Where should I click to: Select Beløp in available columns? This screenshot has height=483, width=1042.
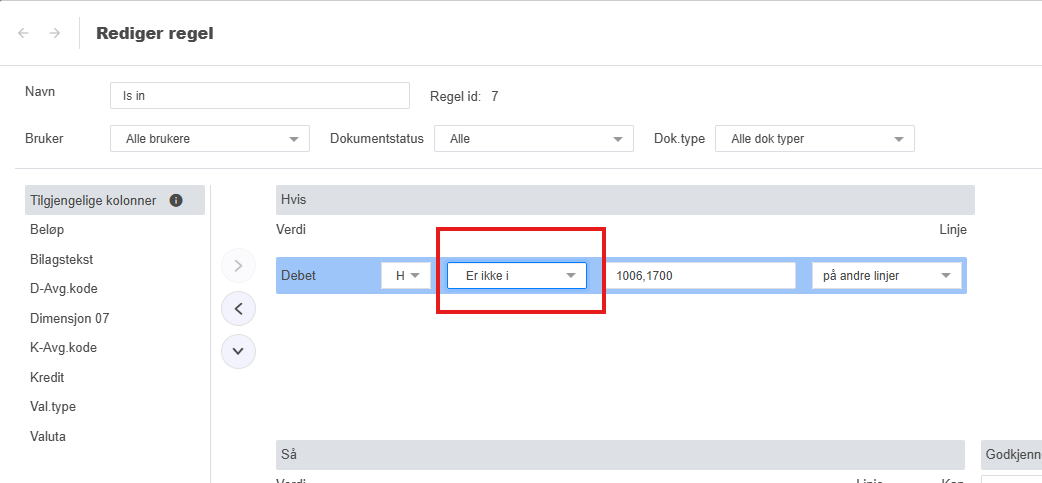click(47, 230)
